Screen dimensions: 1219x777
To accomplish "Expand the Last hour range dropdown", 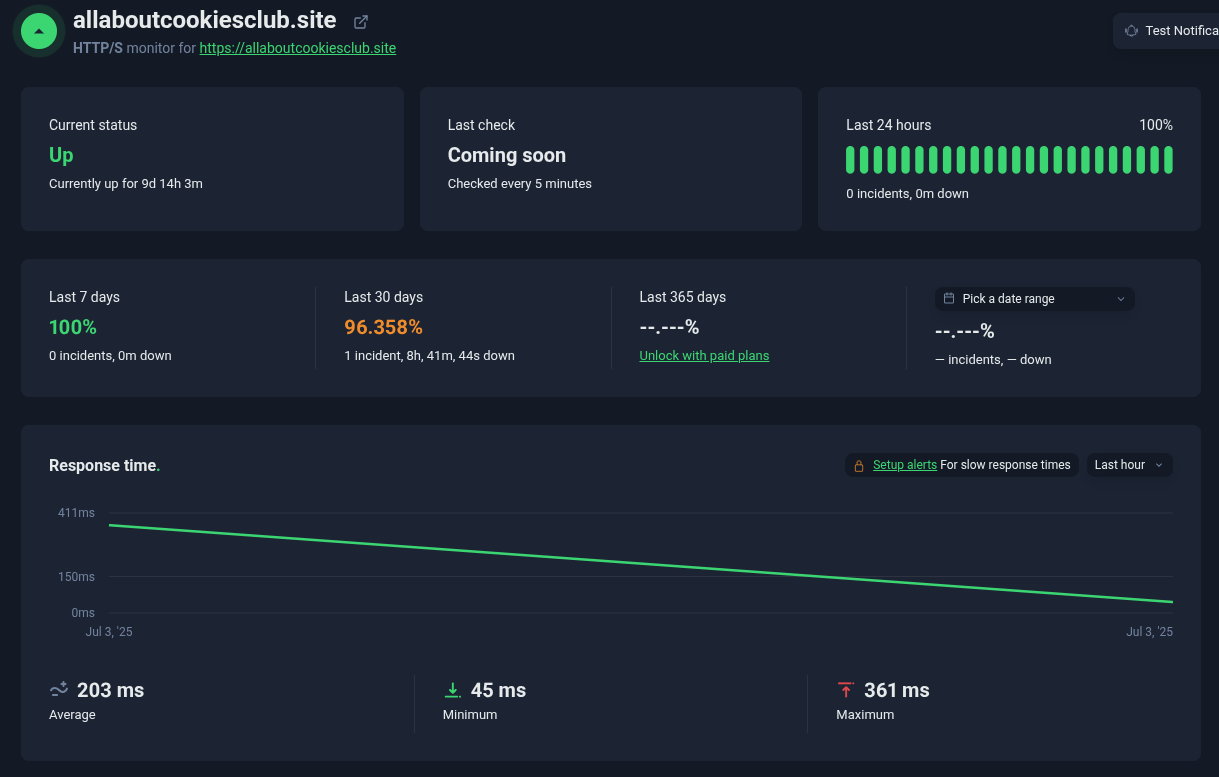I will tap(1130, 465).
